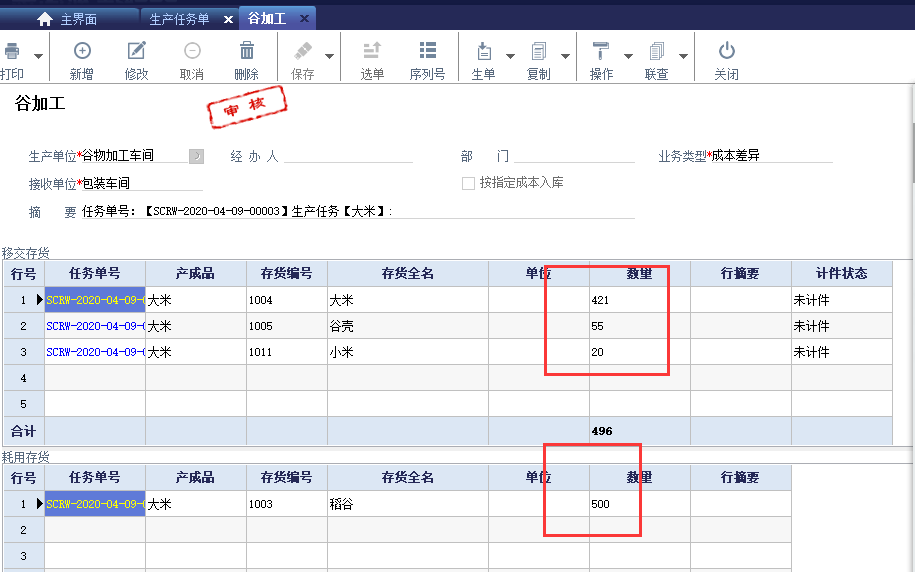915x572 pixels.
Task: Close the 谷加工 tab
Action: (x=304, y=19)
